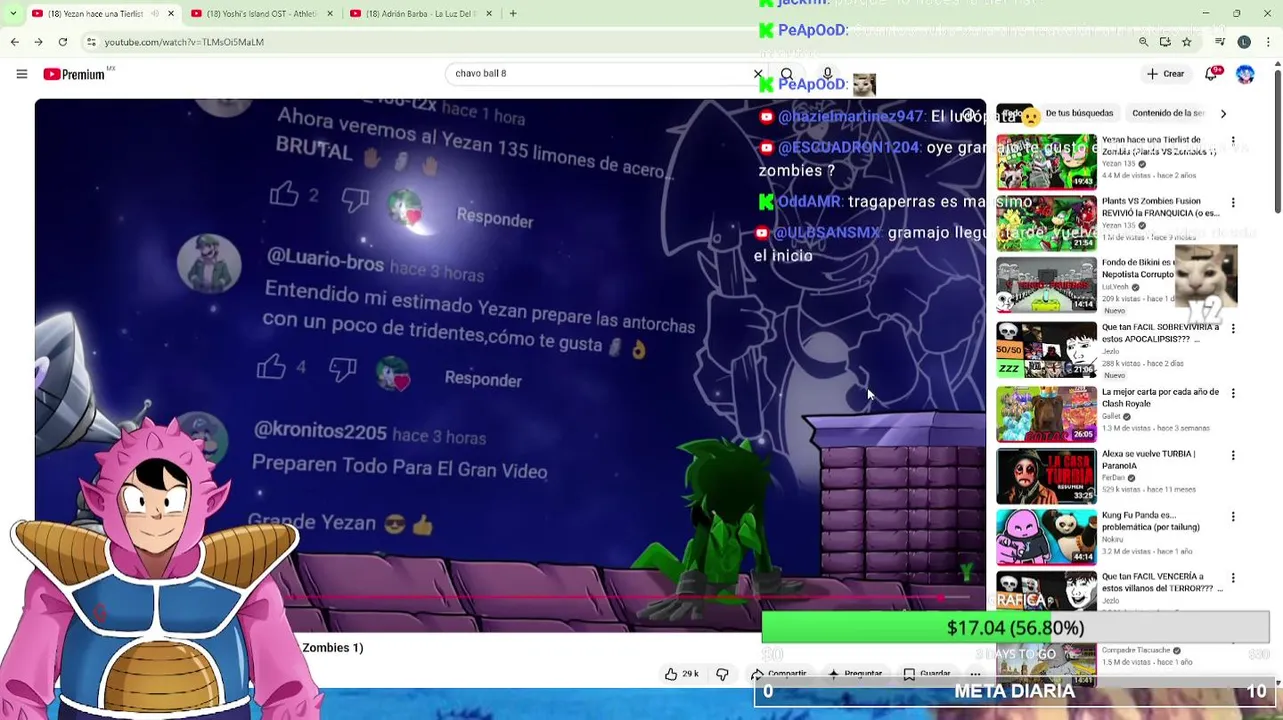The image size is (1283, 720).
Task: Save the video with Guardar
Action: click(927, 674)
